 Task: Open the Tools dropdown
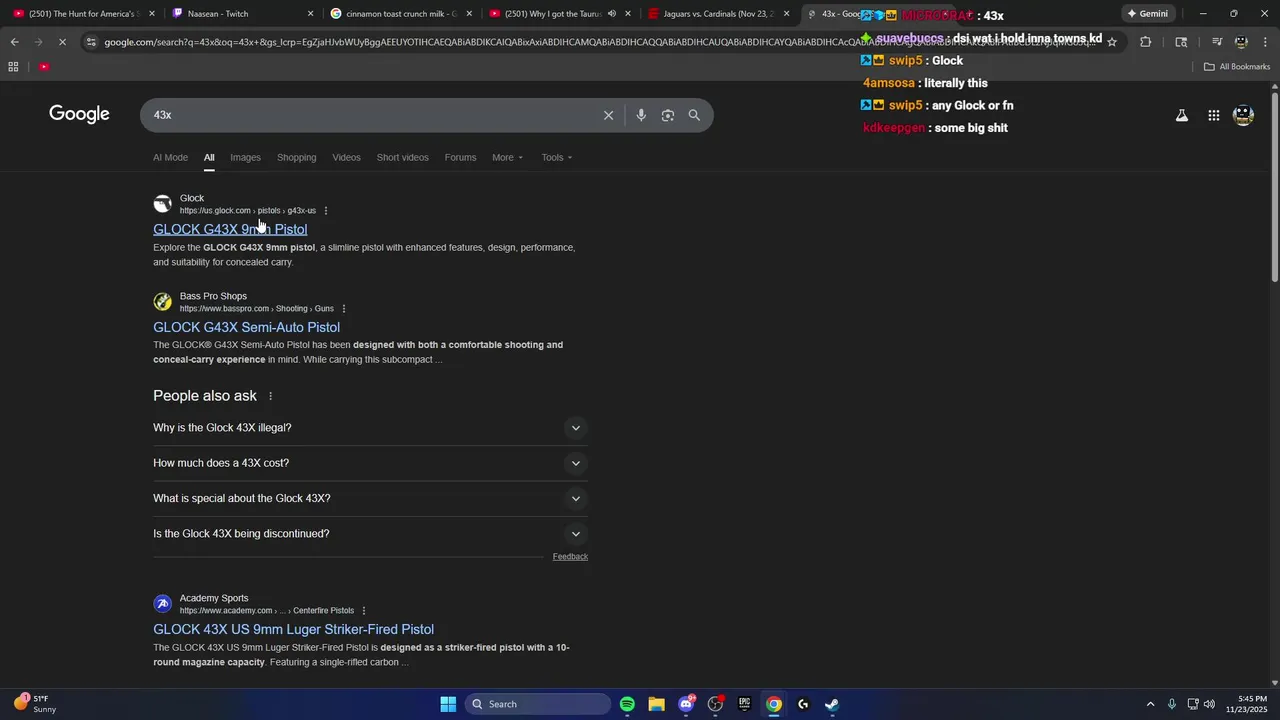click(557, 157)
